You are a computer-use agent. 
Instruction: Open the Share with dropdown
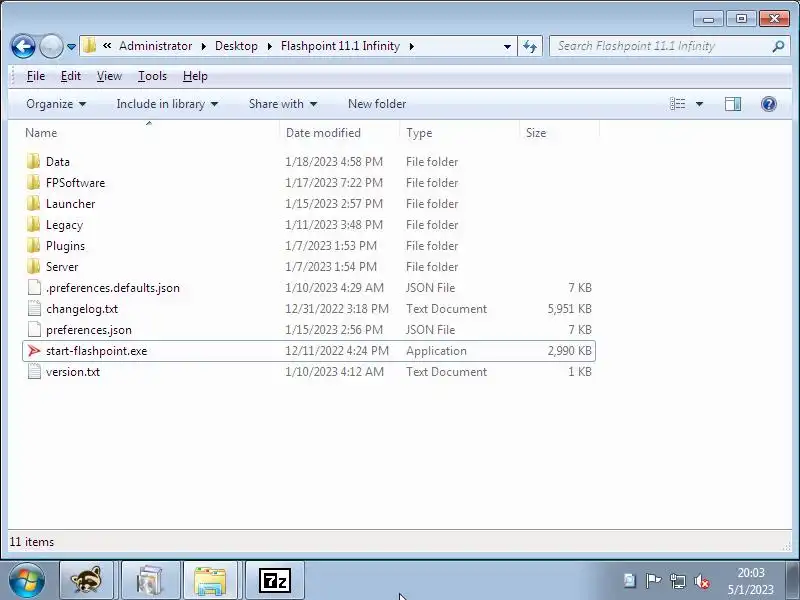[x=283, y=104]
